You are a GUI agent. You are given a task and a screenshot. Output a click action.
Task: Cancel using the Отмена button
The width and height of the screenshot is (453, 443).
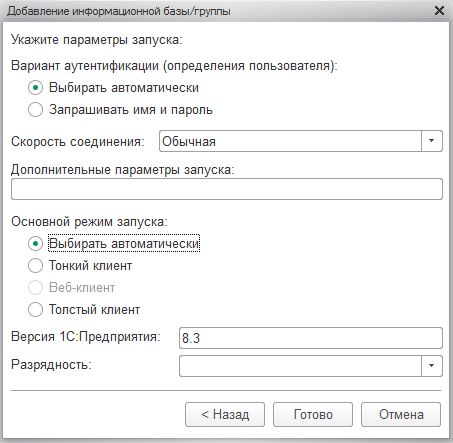[x=401, y=415]
